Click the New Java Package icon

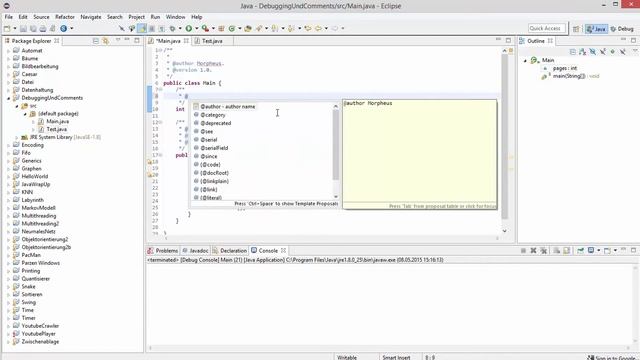[221, 29]
